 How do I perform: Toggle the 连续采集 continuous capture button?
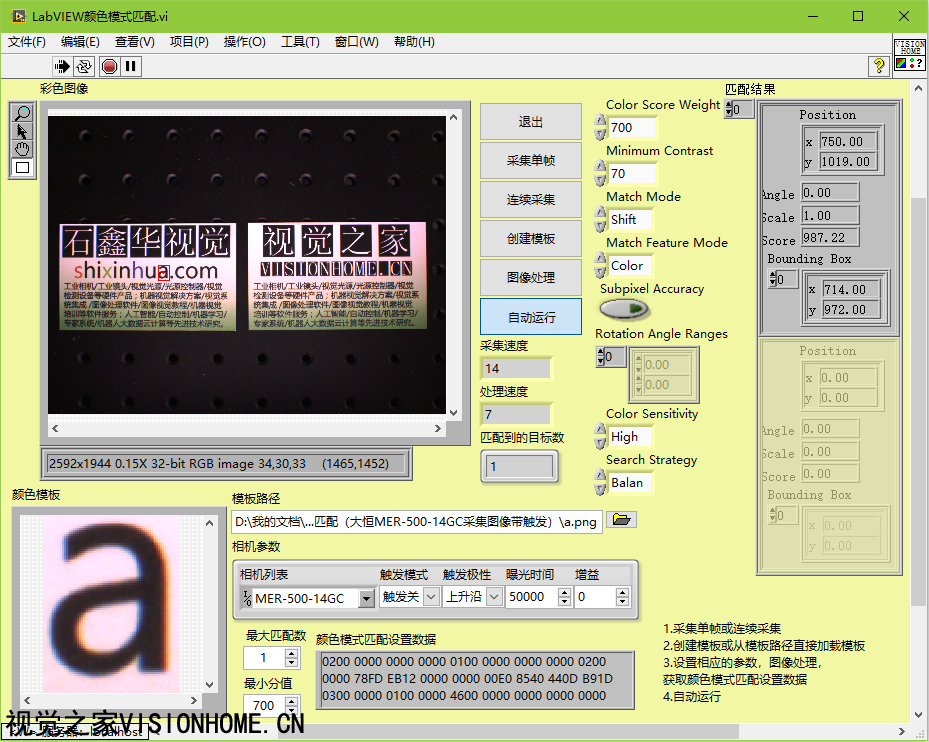coord(530,199)
